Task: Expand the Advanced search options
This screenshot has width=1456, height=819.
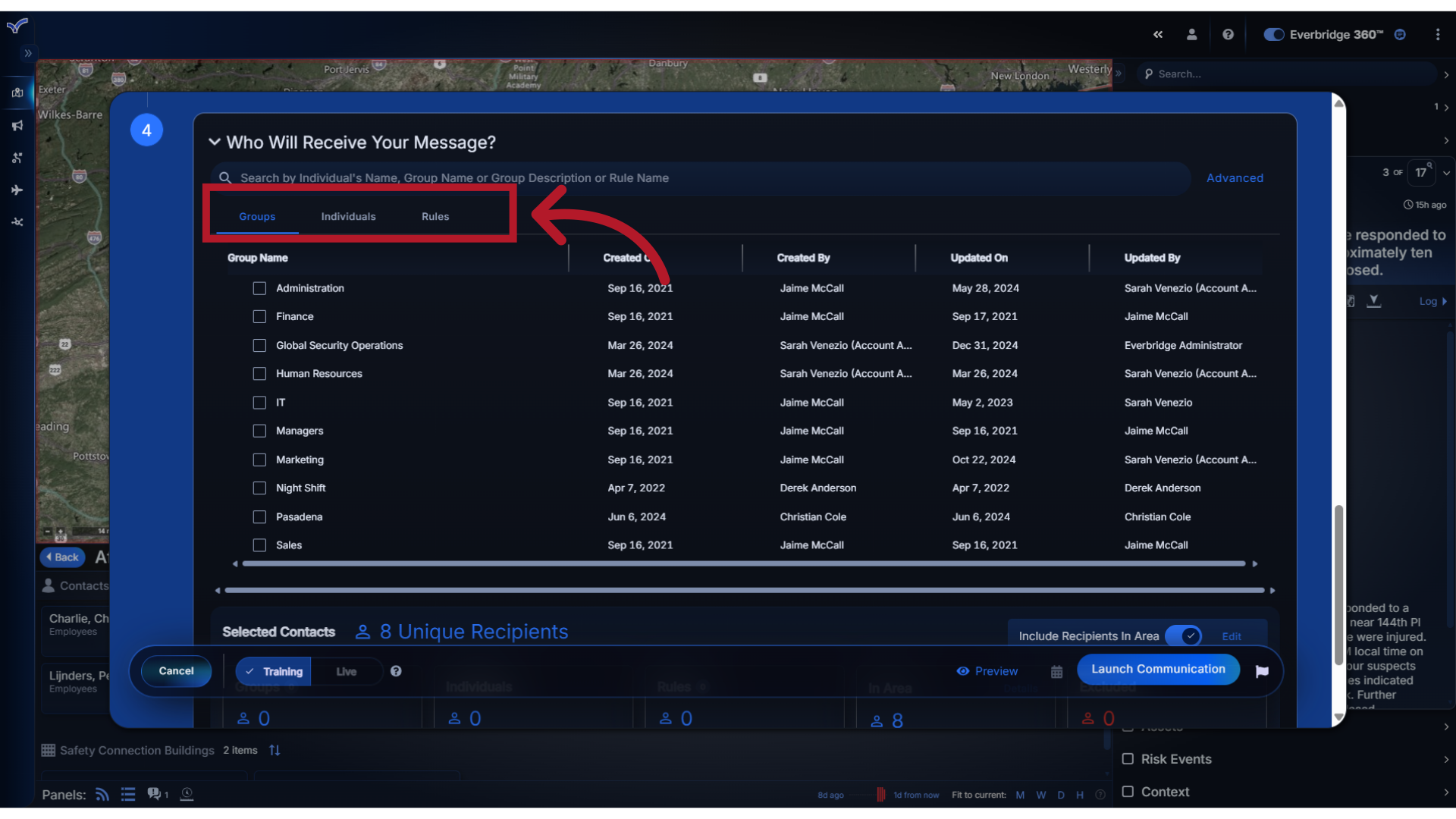Action: [1235, 177]
